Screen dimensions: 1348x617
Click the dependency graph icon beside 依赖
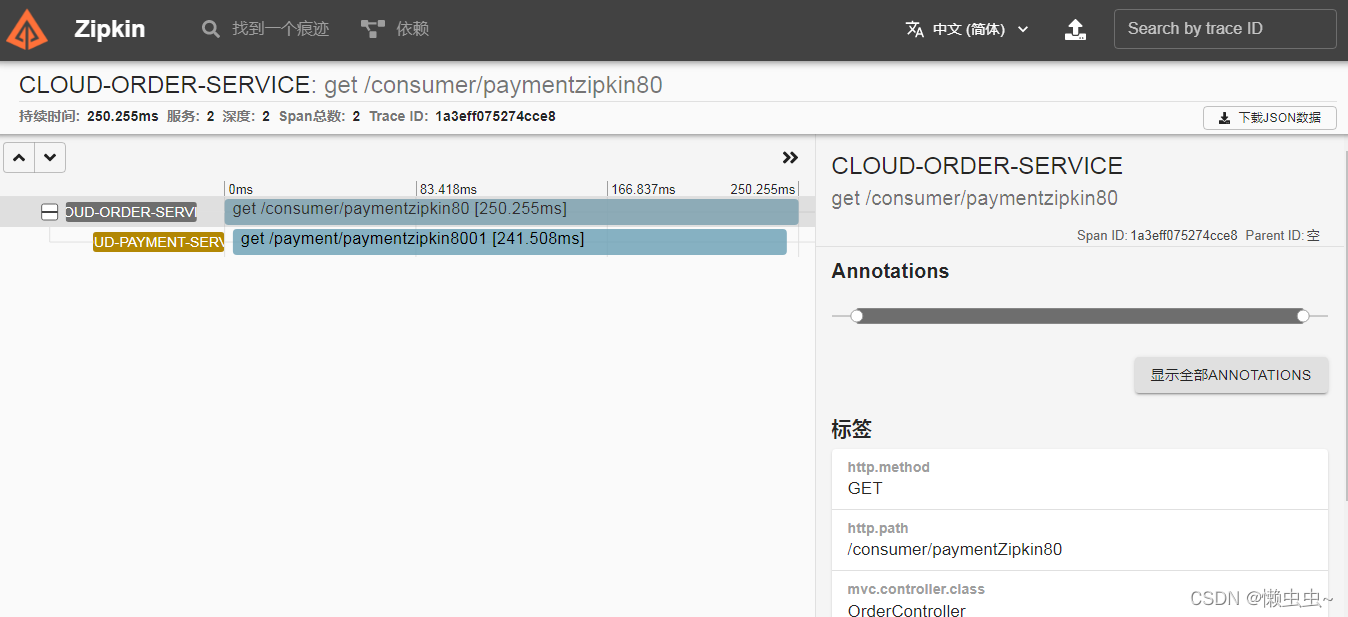373,29
